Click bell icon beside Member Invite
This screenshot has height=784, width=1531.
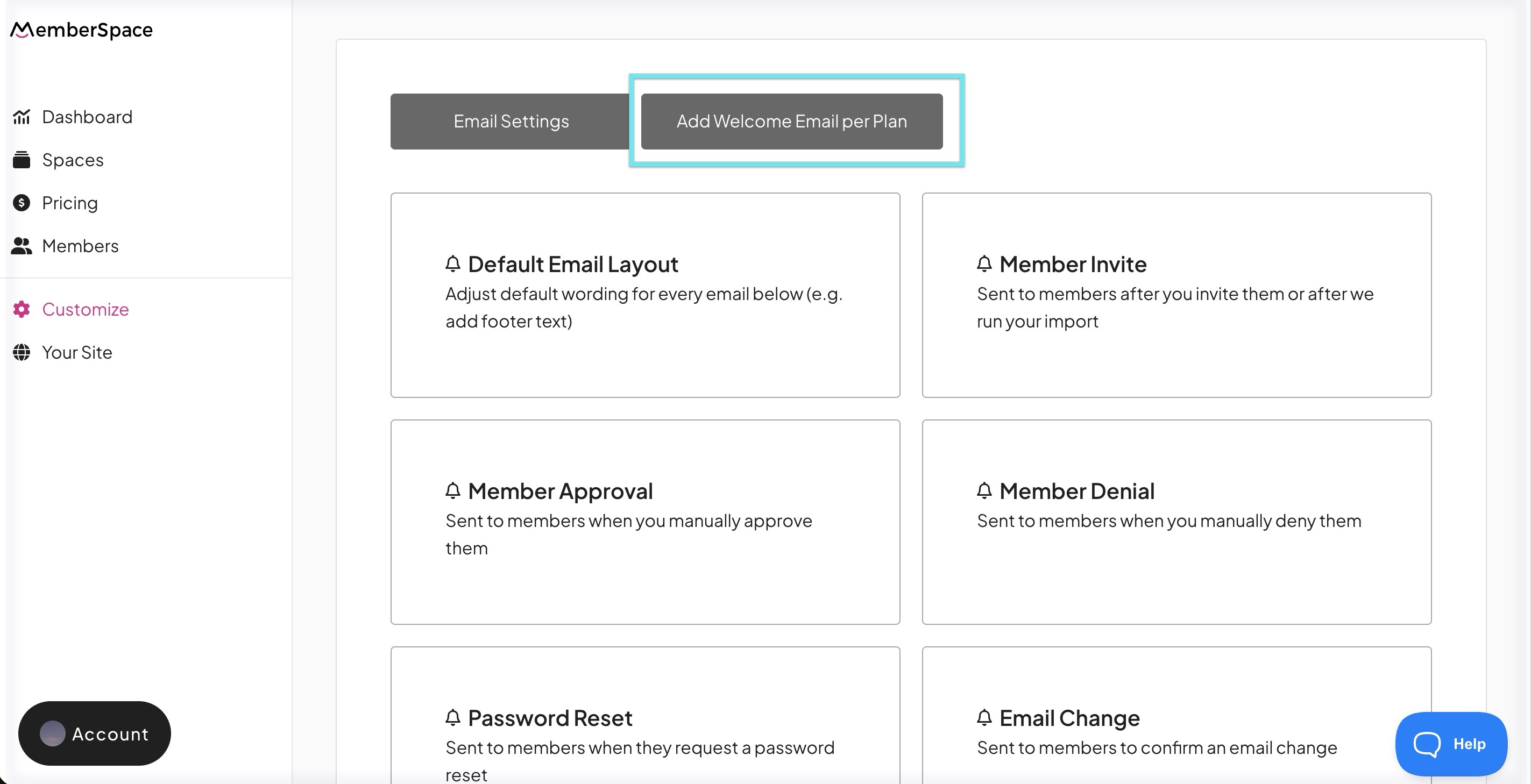pos(984,263)
